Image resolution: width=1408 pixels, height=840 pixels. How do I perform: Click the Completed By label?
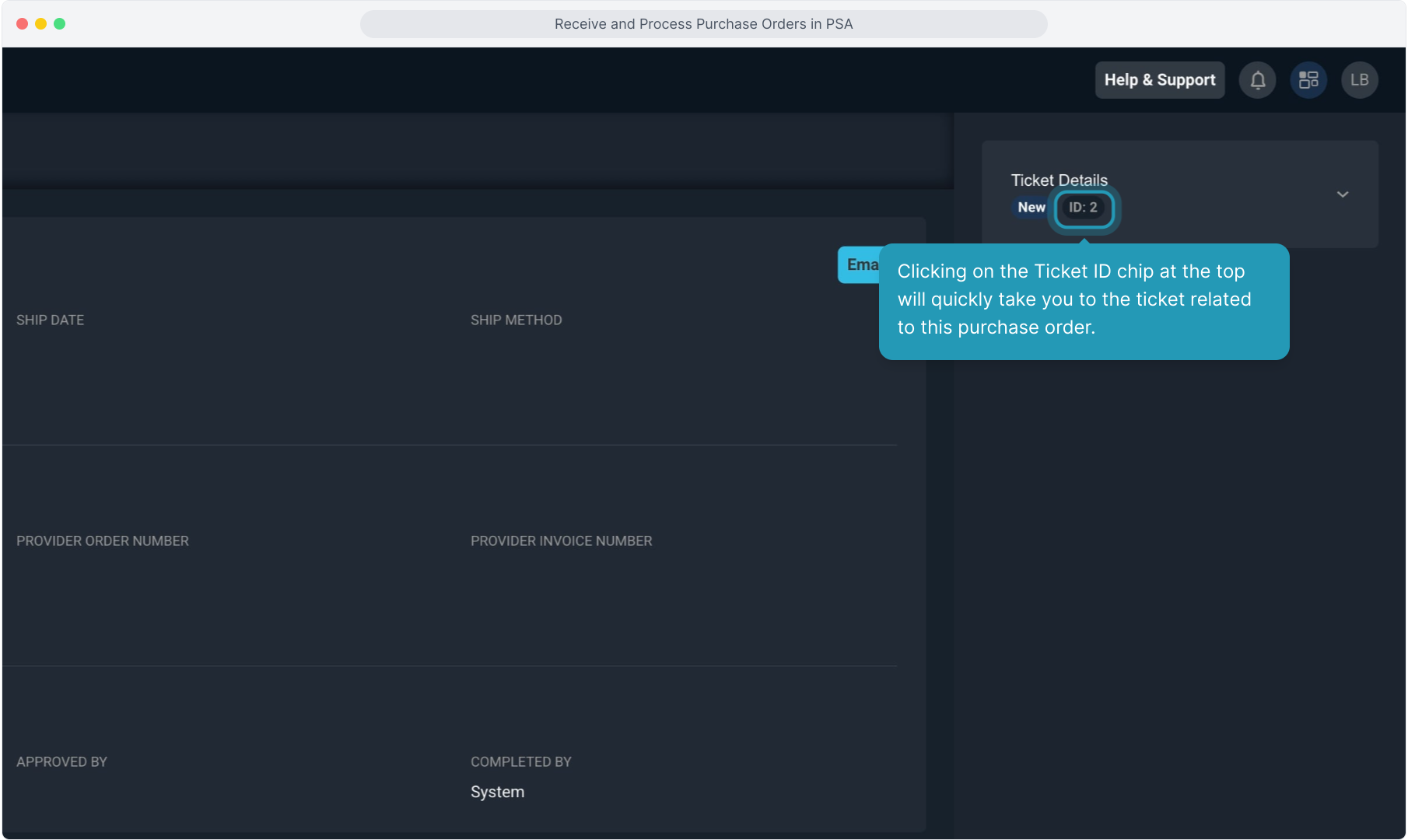click(x=520, y=762)
